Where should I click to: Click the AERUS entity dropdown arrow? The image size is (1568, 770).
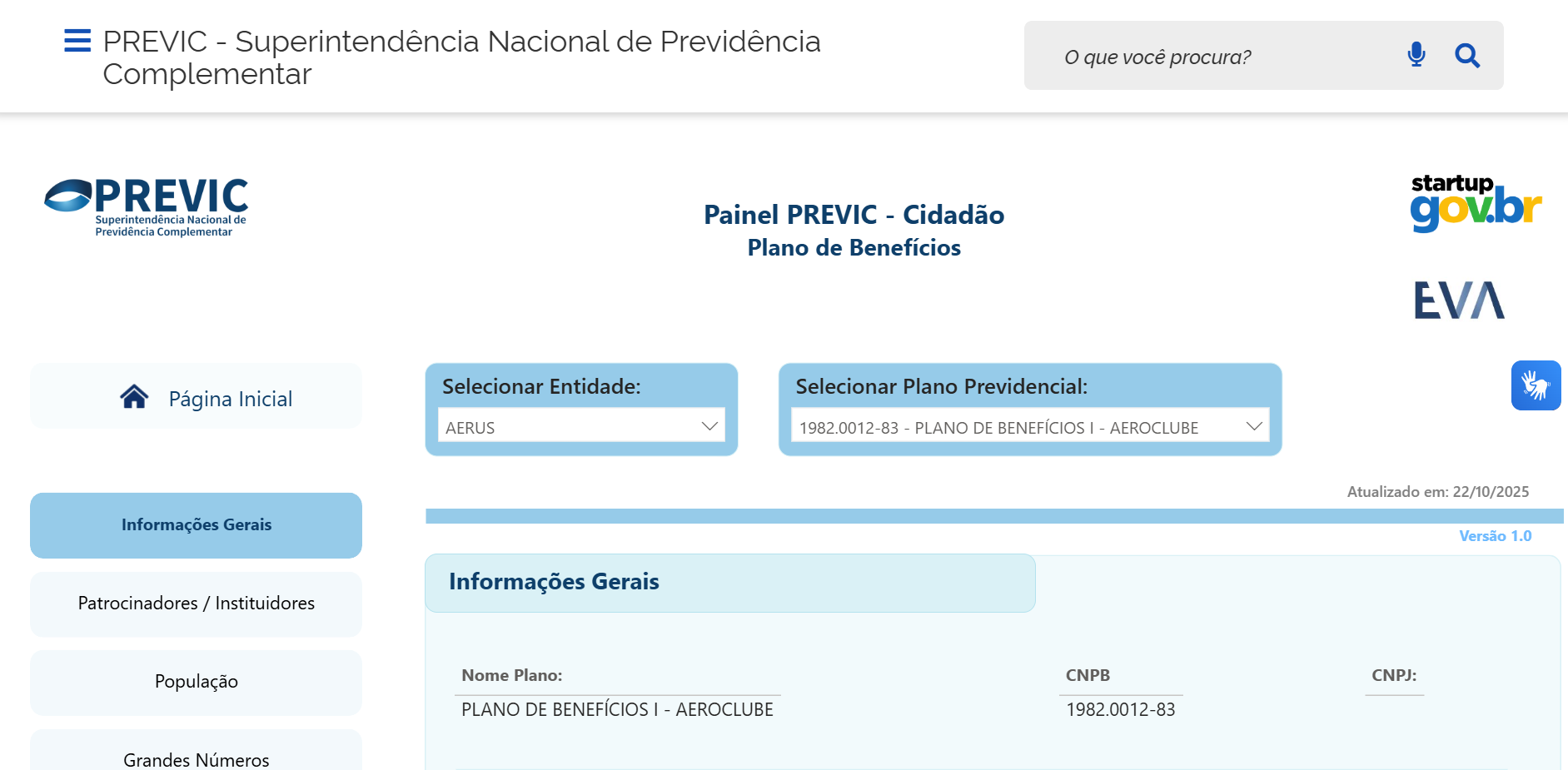pyautogui.click(x=709, y=426)
